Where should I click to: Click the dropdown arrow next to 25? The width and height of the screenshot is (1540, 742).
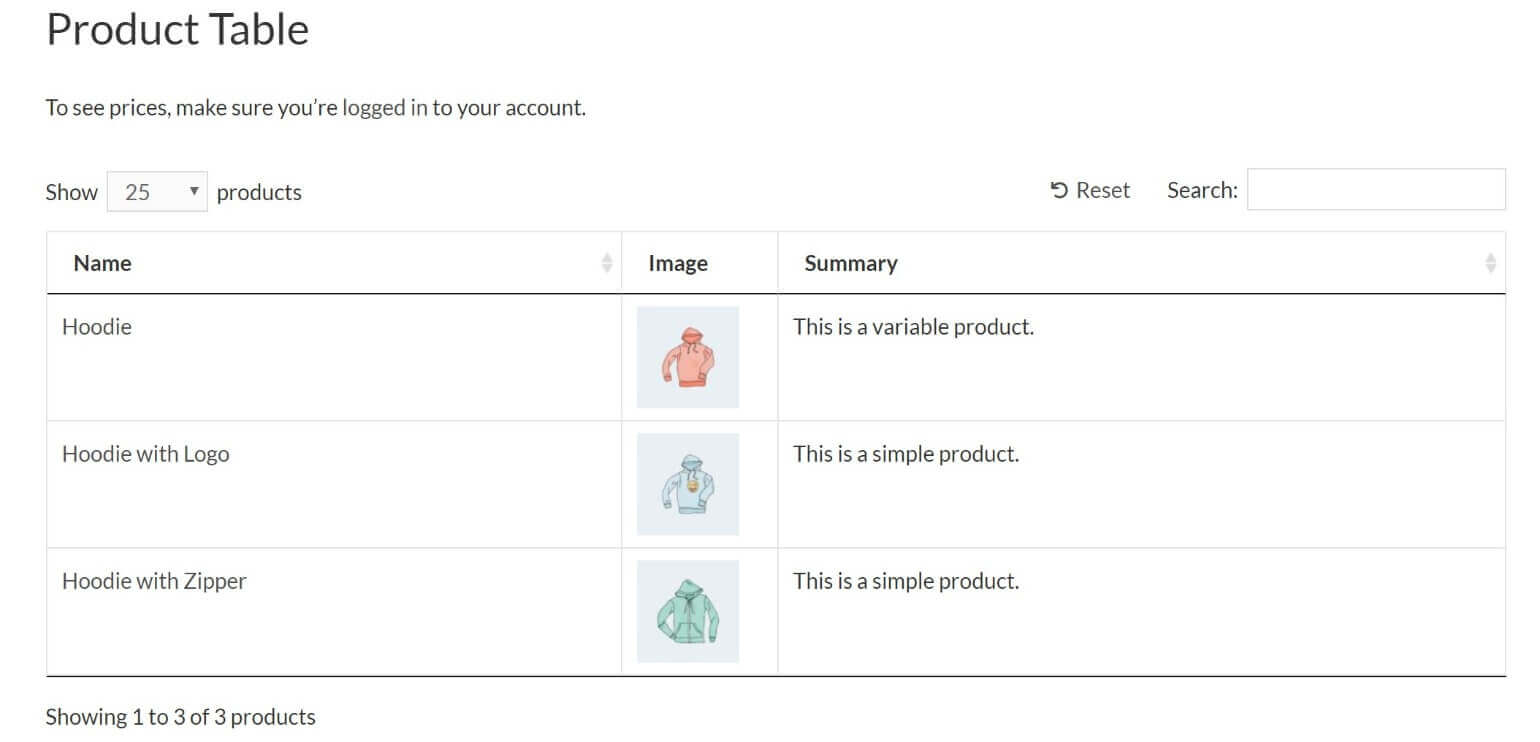[x=194, y=190]
